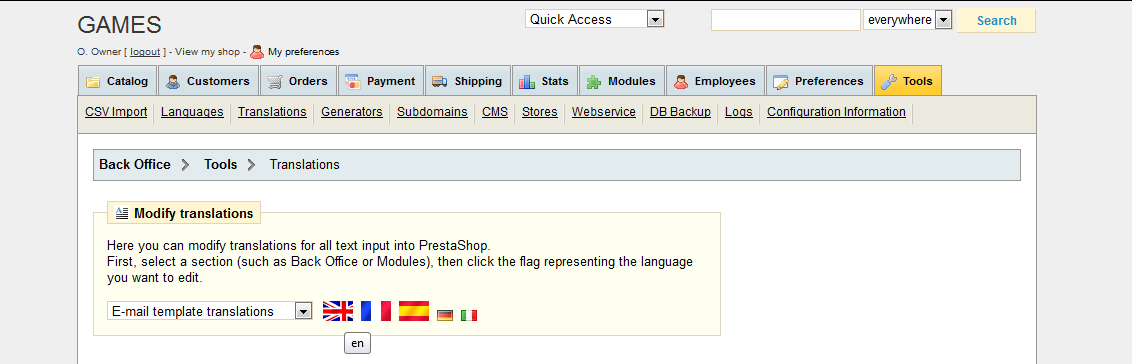This screenshot has width=1132, height=364.
Task: Click the Search button
Action: click(996, 20)
